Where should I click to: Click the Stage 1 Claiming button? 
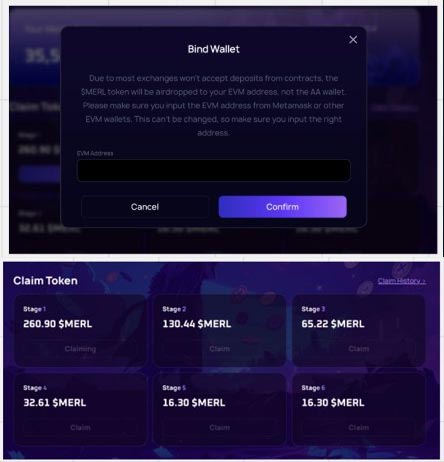[x=80, y=349]
